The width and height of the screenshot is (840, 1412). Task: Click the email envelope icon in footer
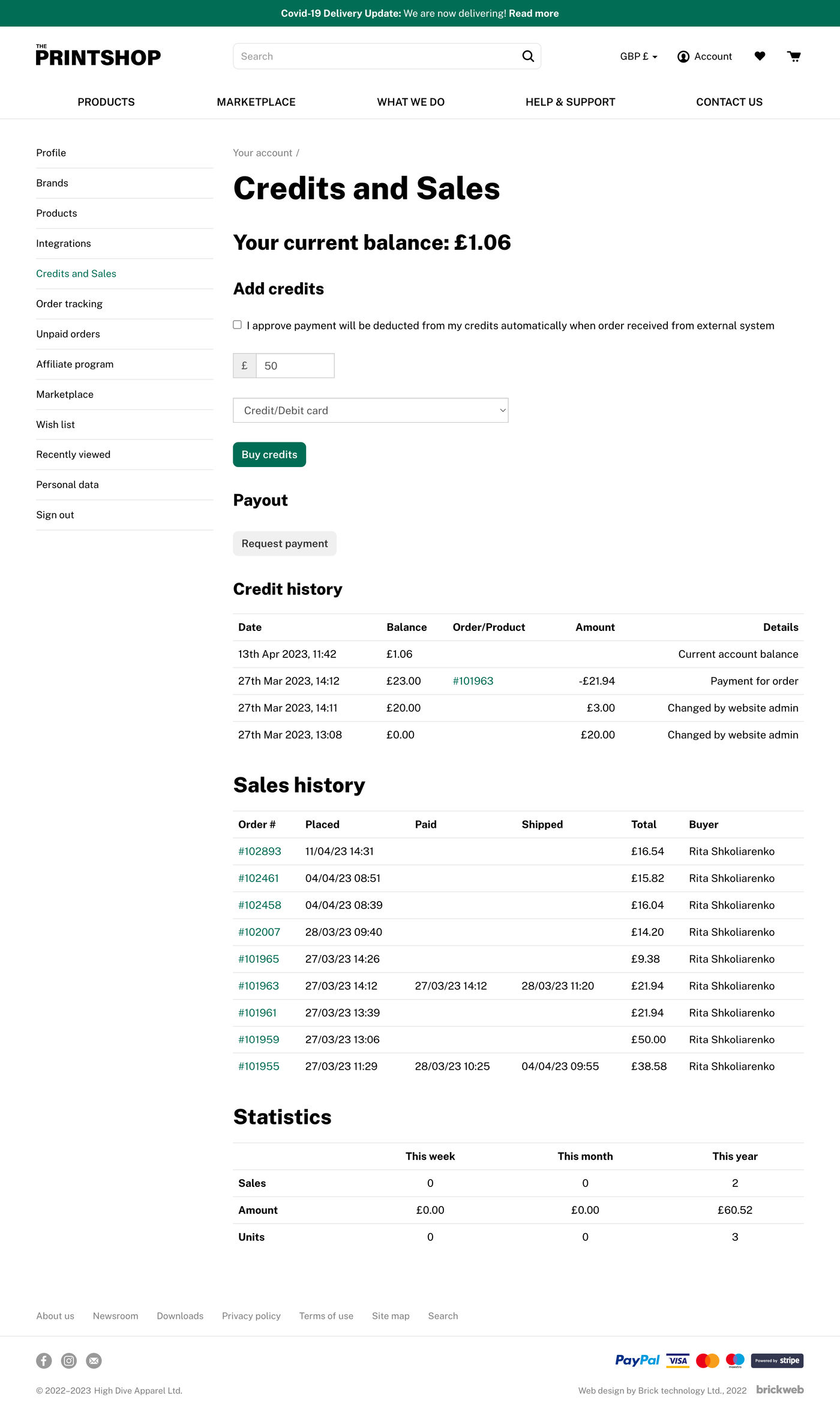coord(94,1360)
